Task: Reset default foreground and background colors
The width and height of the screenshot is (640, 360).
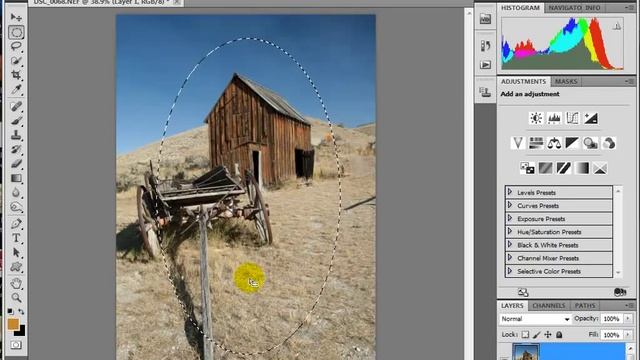Action: (11, 312)
